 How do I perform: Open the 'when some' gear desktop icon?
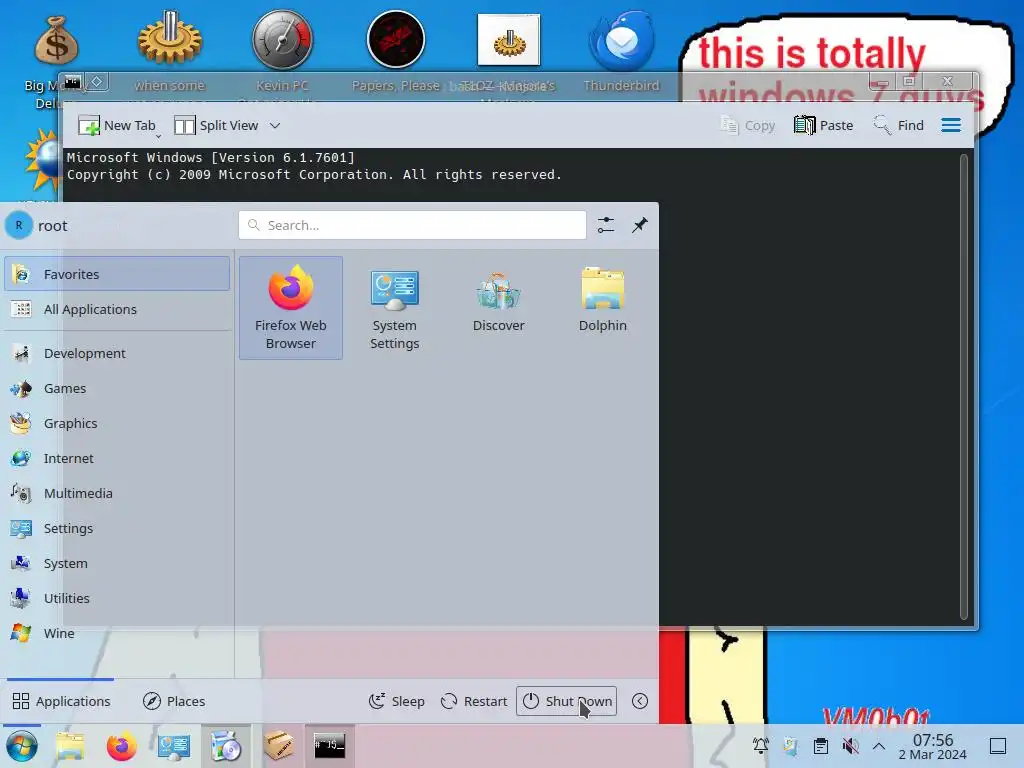pos(170,52)
